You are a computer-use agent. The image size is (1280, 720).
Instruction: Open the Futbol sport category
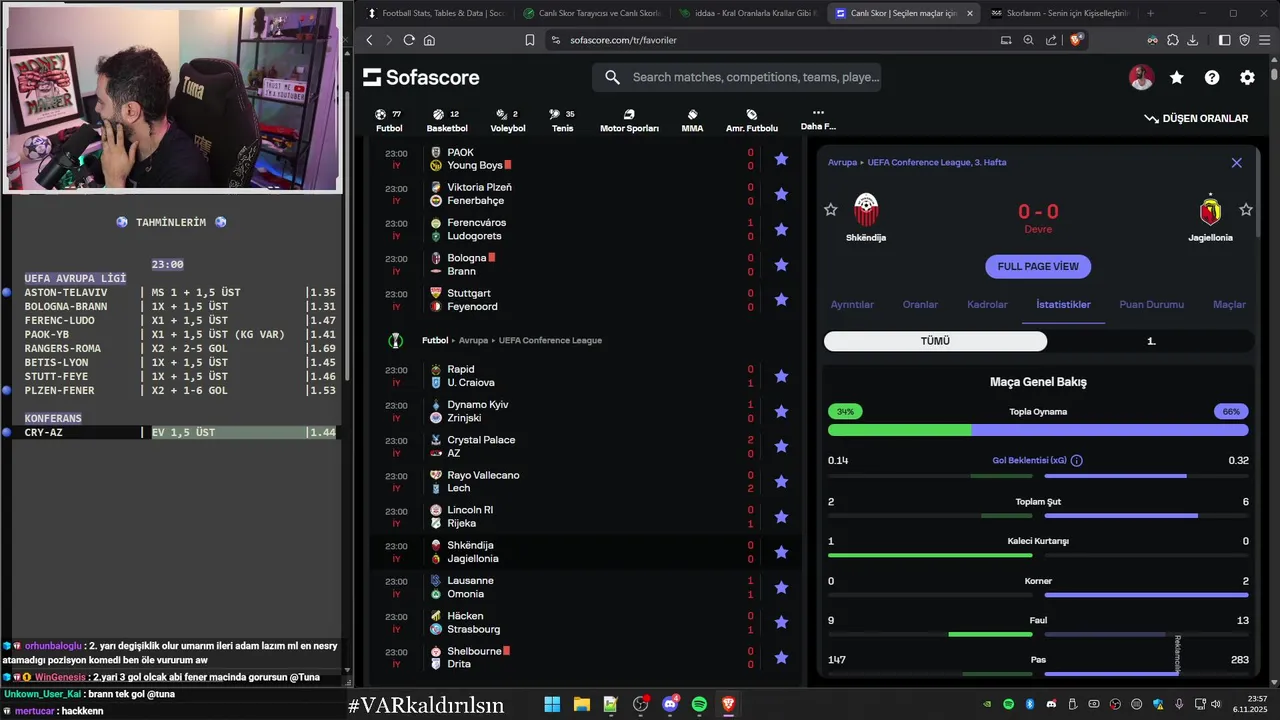point(389,121)
